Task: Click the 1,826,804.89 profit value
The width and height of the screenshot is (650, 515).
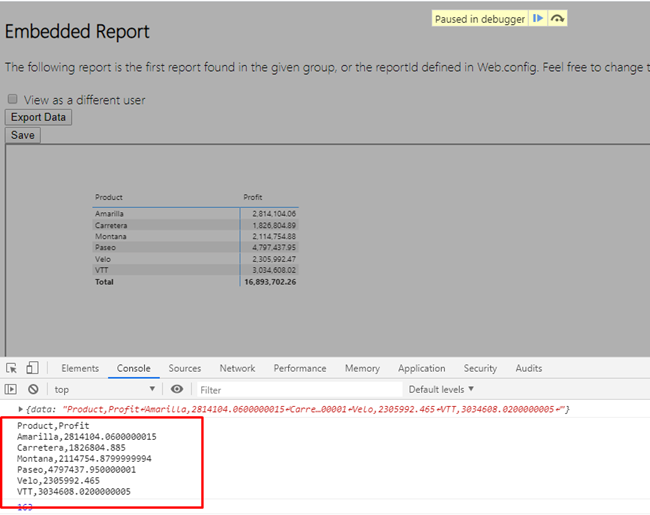Action: coord(274,226)
